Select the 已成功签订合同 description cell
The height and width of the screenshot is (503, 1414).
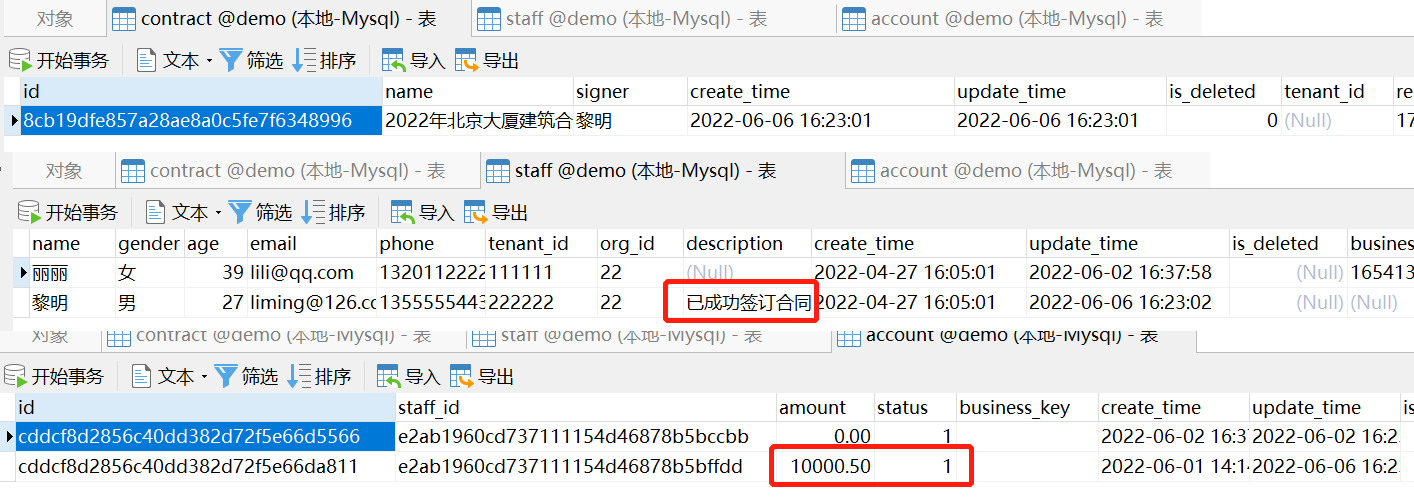[x=747, y=302]
